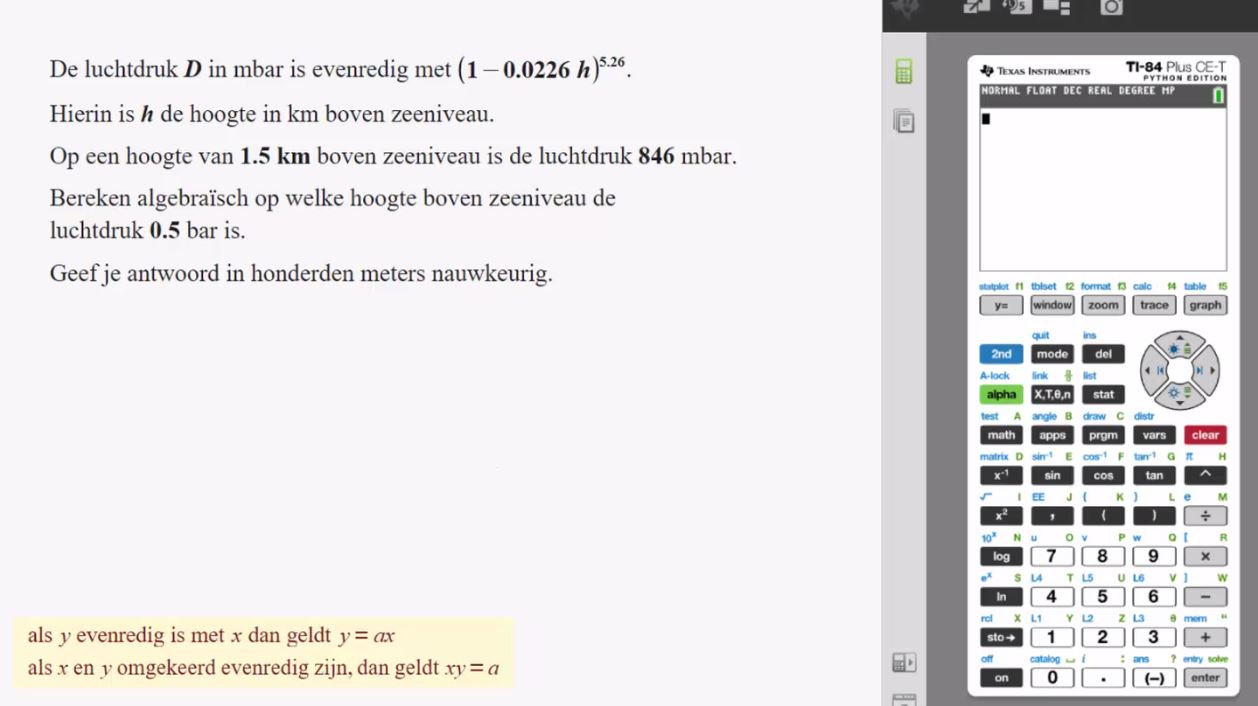Click the comma key
Image resolution: width=1258 pixels, height=706 pixels.
pyautogui.click(x=1052, y=516)
